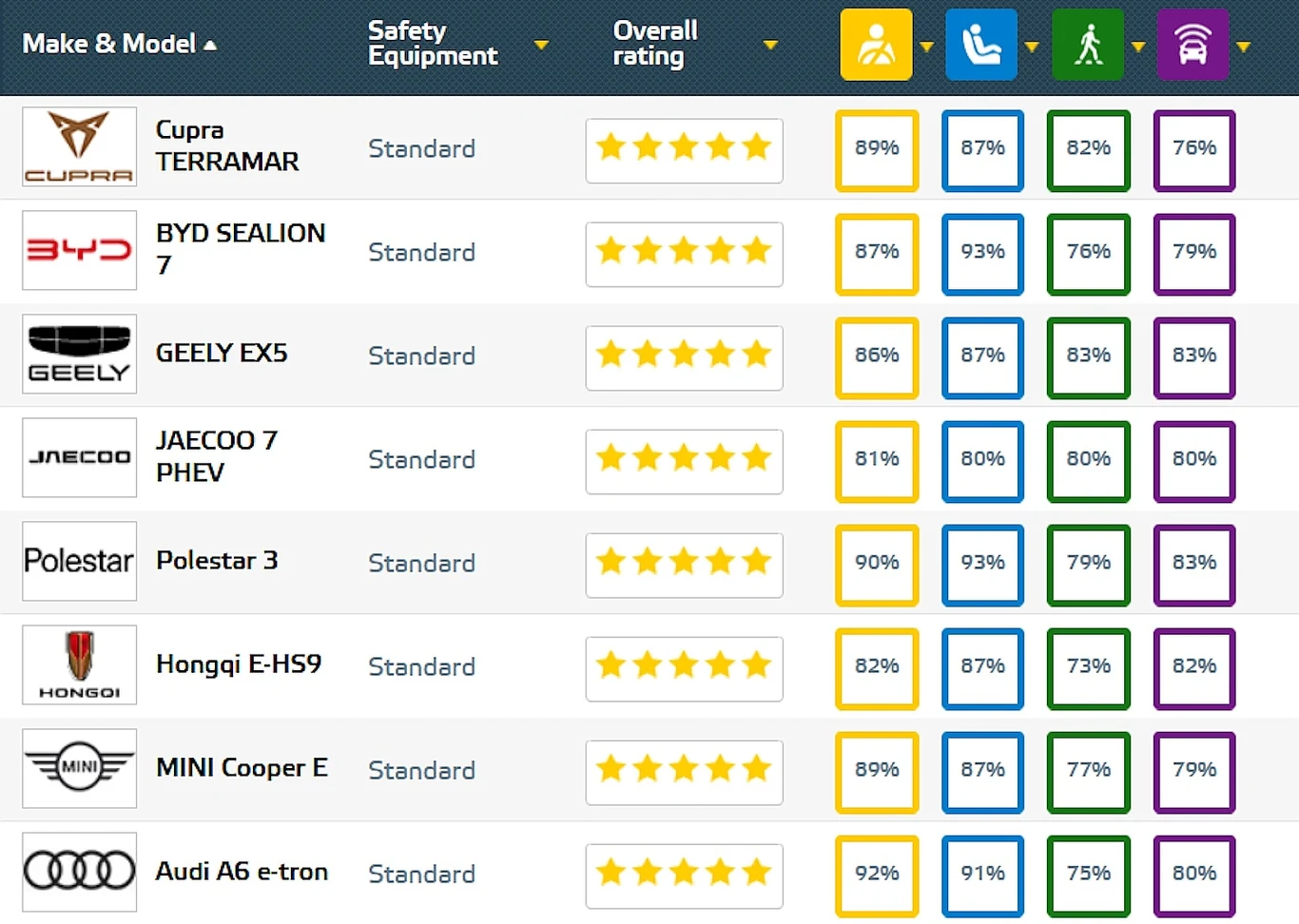Open the Hongqi E-HS9 result
Screen dimensions: 1299x924
(238, 664)
